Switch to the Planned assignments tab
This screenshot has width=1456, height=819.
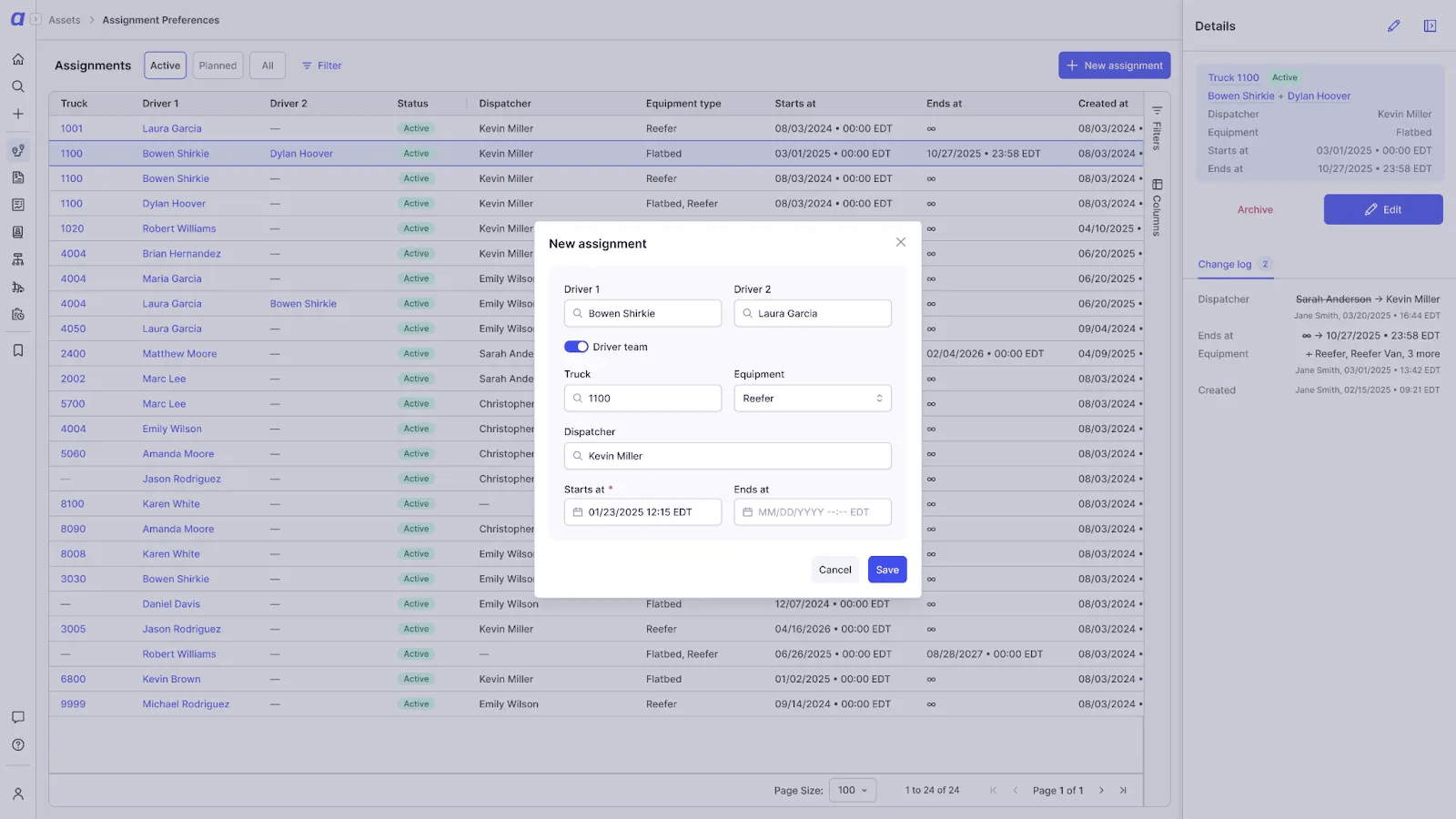click(x=217, y=66)
